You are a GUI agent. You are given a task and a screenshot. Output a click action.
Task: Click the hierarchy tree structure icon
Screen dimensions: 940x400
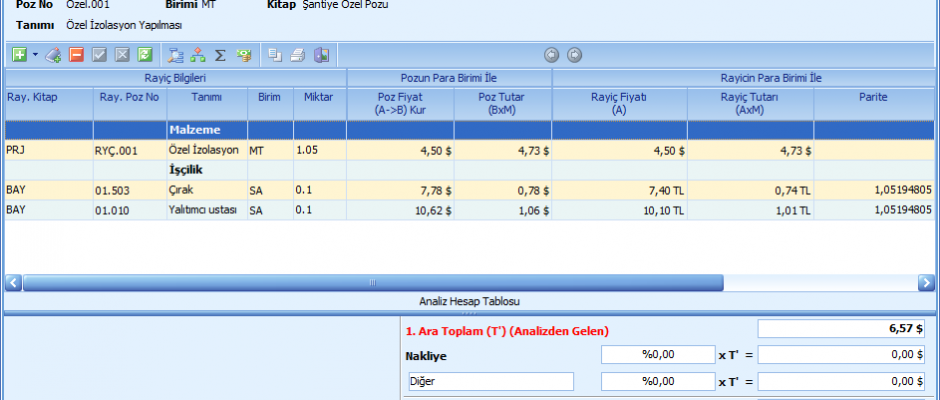[x=198, y=55]
